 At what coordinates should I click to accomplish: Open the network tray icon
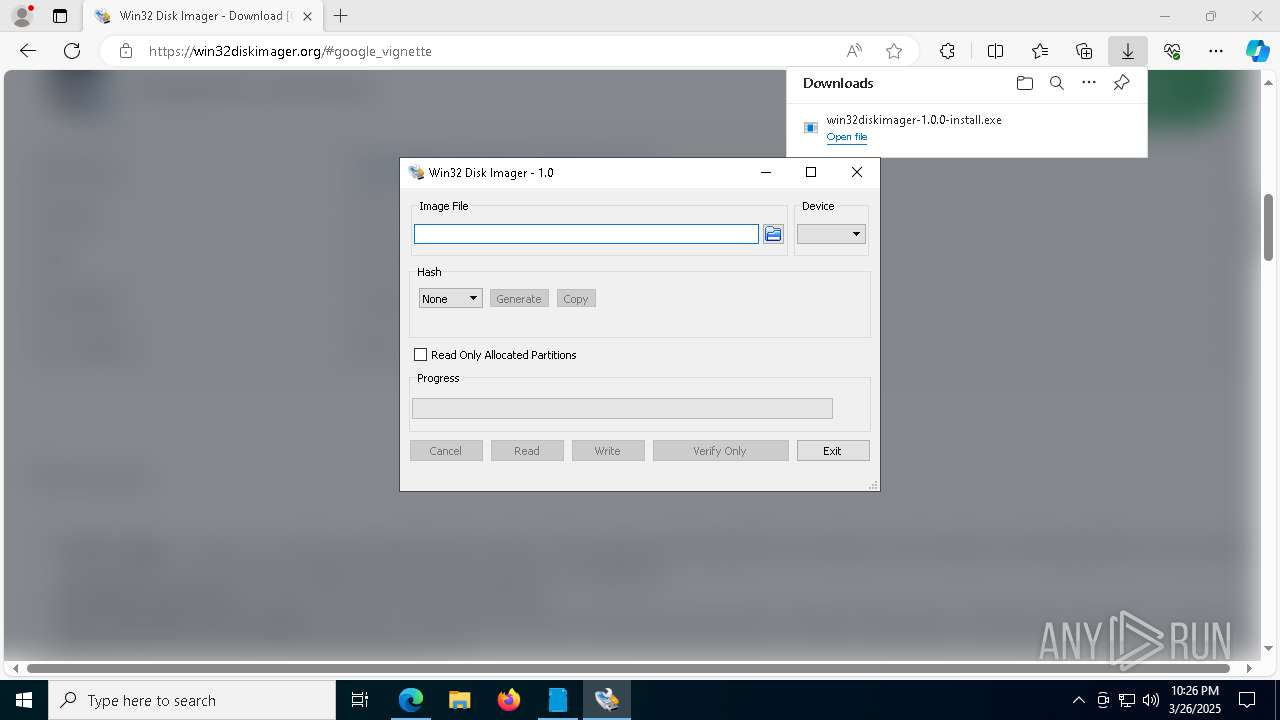[1127, 700]
